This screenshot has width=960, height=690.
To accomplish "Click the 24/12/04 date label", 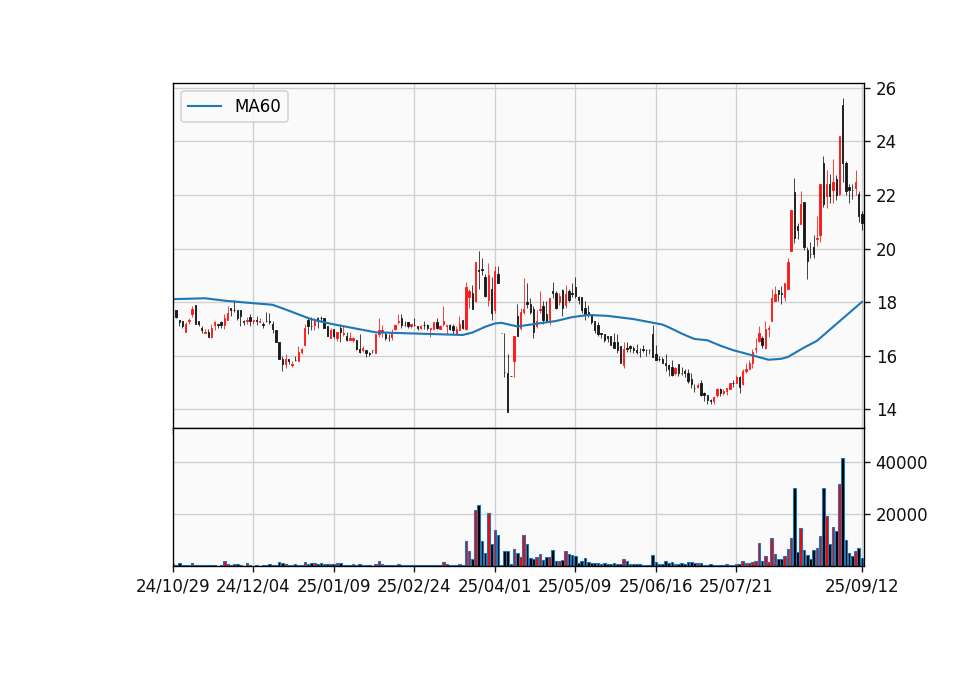I will (253, 586).
